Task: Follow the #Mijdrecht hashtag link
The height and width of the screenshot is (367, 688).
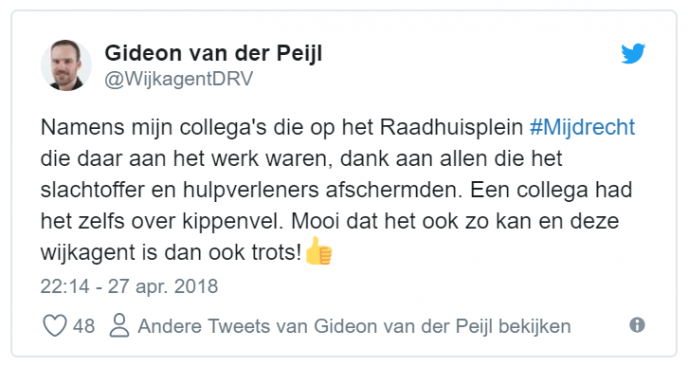Action: pyautogui.click(x=582, y=127)
